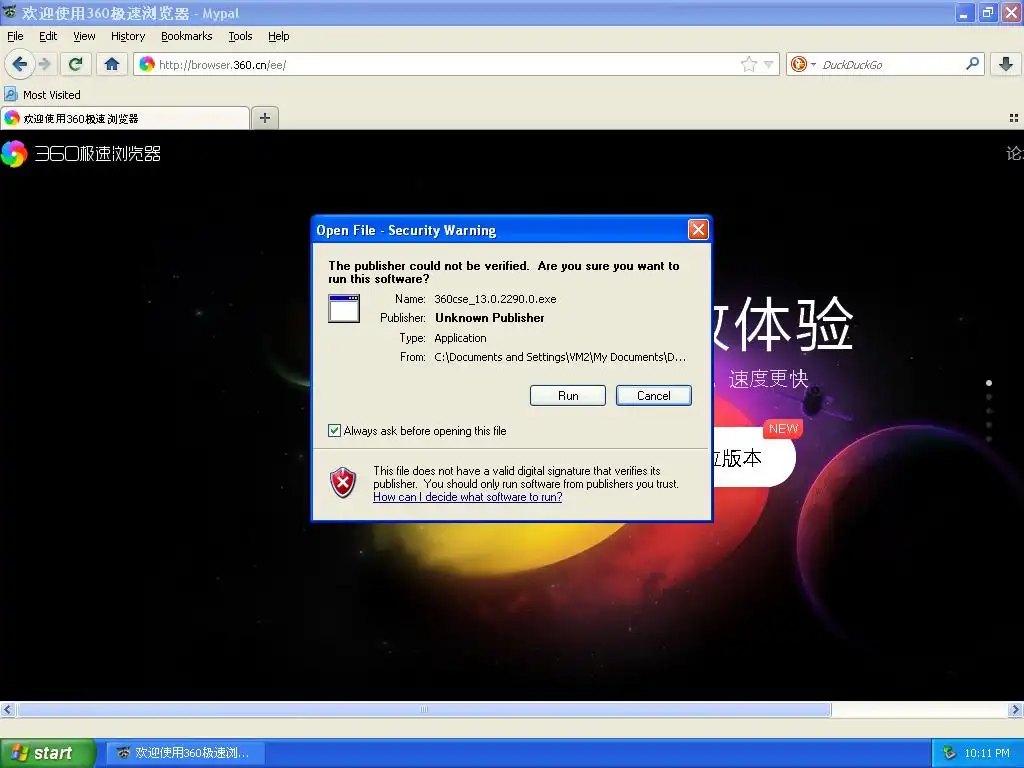Reload the page with the refresh icon

pos(75,64)
